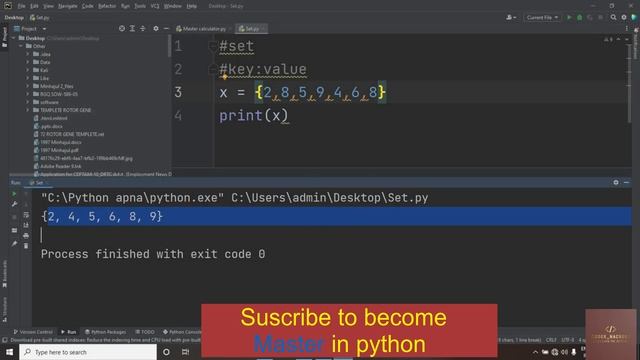640x360 pixels.
Task: Open the TODO tool window tab
Action: (x=145, y=332)
